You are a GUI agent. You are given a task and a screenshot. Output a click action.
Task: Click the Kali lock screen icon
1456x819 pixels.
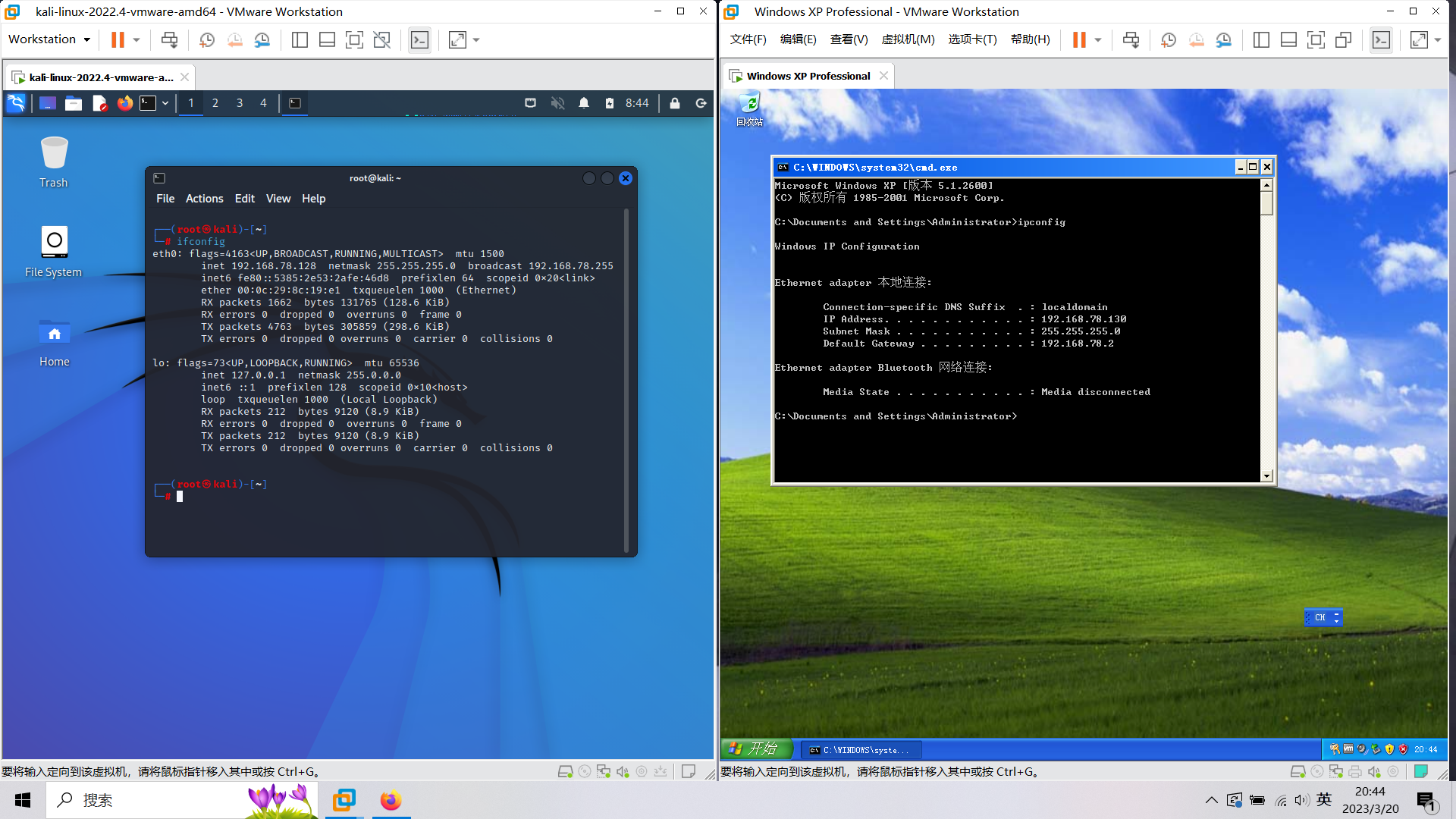click(674, 103)
